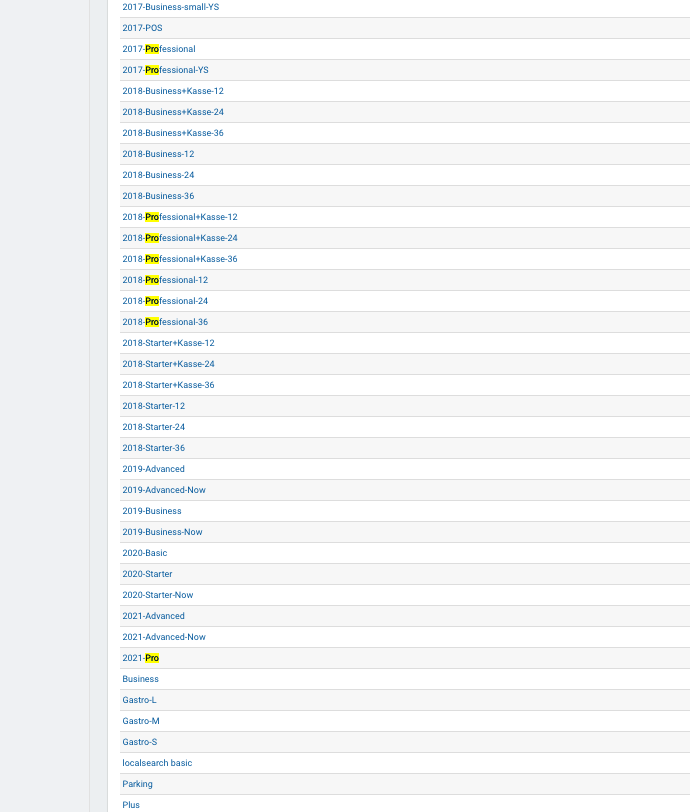The image size is (690, 812).
Task: Click the 2017-Professional link
Action: point(159,49)
